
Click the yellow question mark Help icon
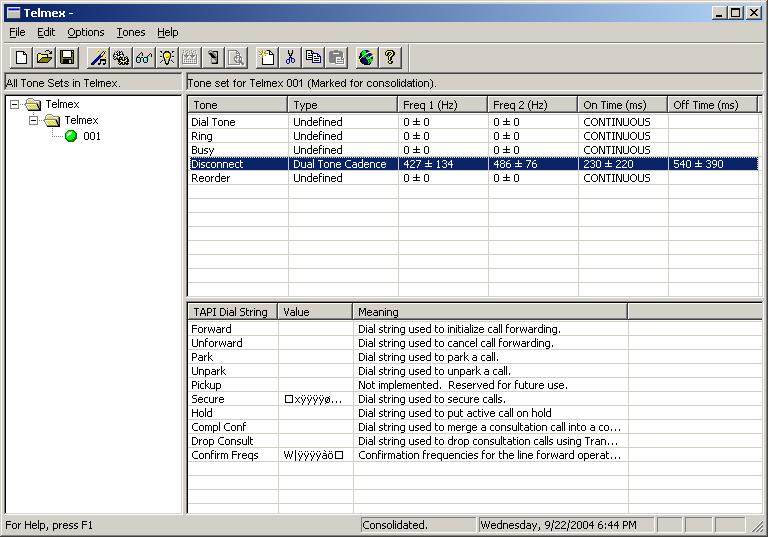click(x=390, y=57)
